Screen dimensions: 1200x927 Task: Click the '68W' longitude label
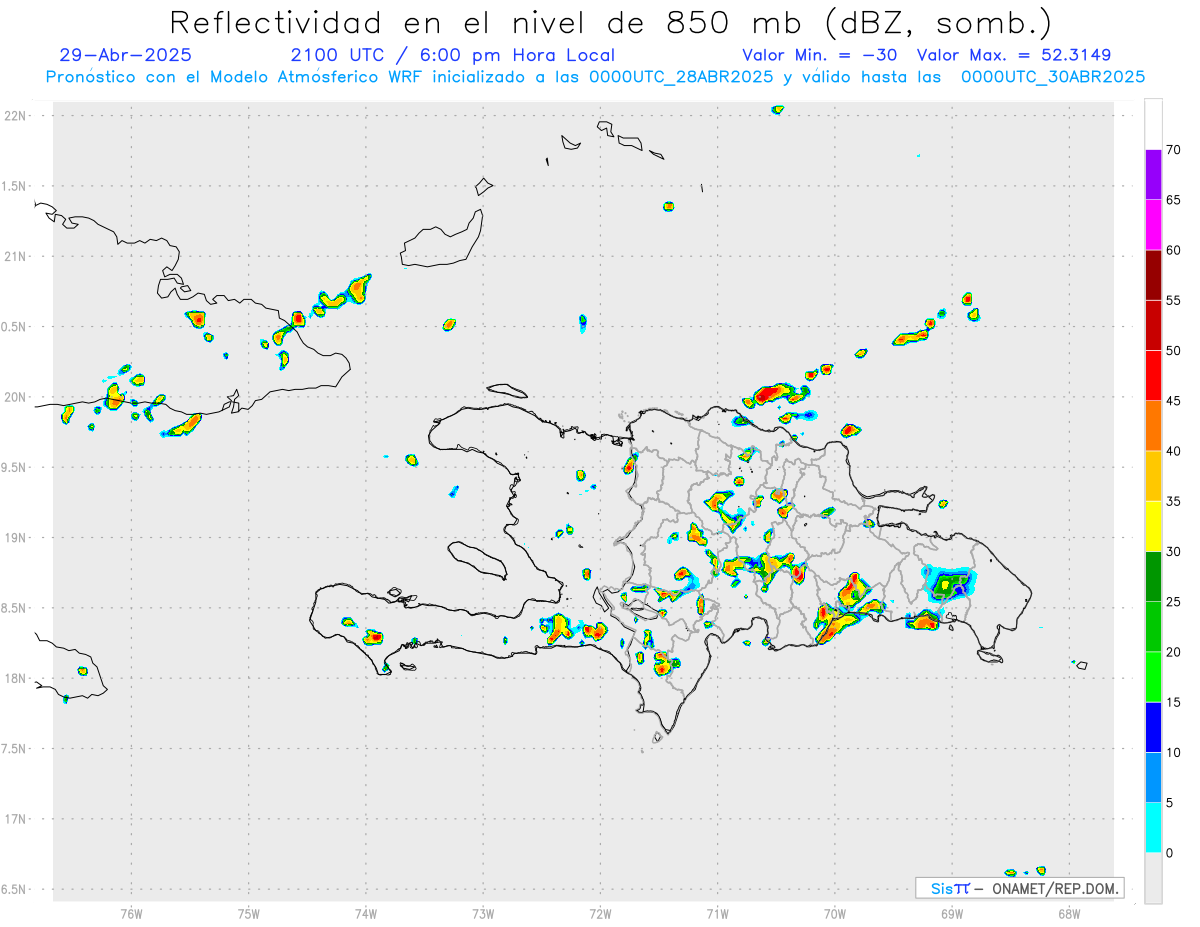point(1069,914)
